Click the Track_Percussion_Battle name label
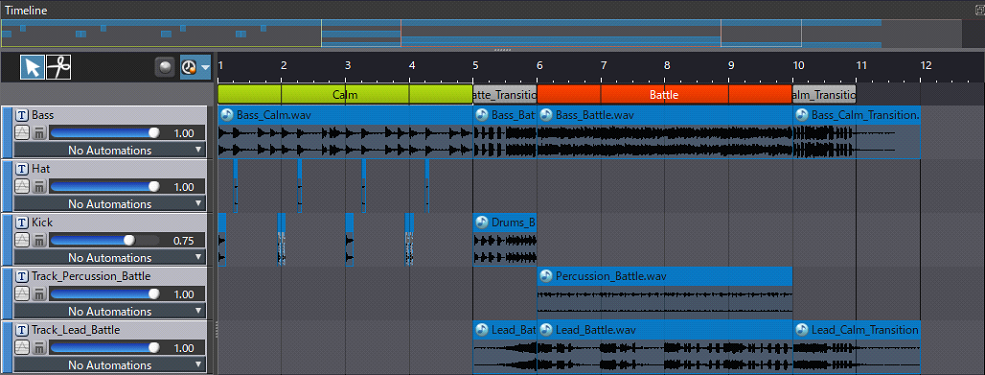Image resolution: width=985 pixels, height=375 pixels. [91, 276]
